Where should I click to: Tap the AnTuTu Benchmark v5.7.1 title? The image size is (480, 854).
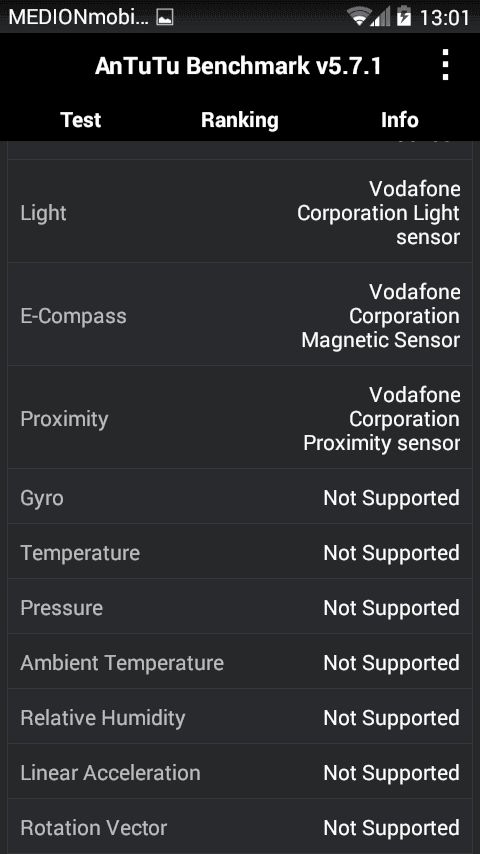click(x=238, y=66)
